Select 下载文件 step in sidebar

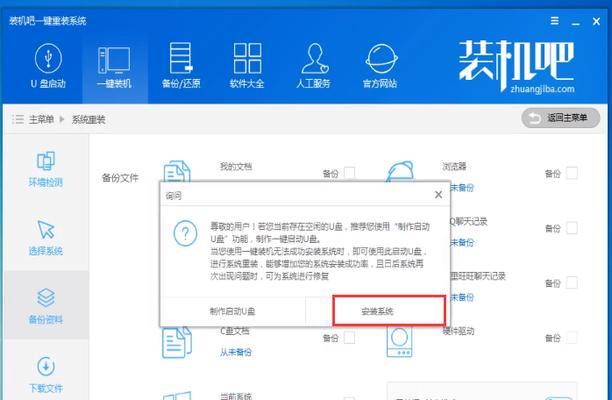tap(46, 375)
